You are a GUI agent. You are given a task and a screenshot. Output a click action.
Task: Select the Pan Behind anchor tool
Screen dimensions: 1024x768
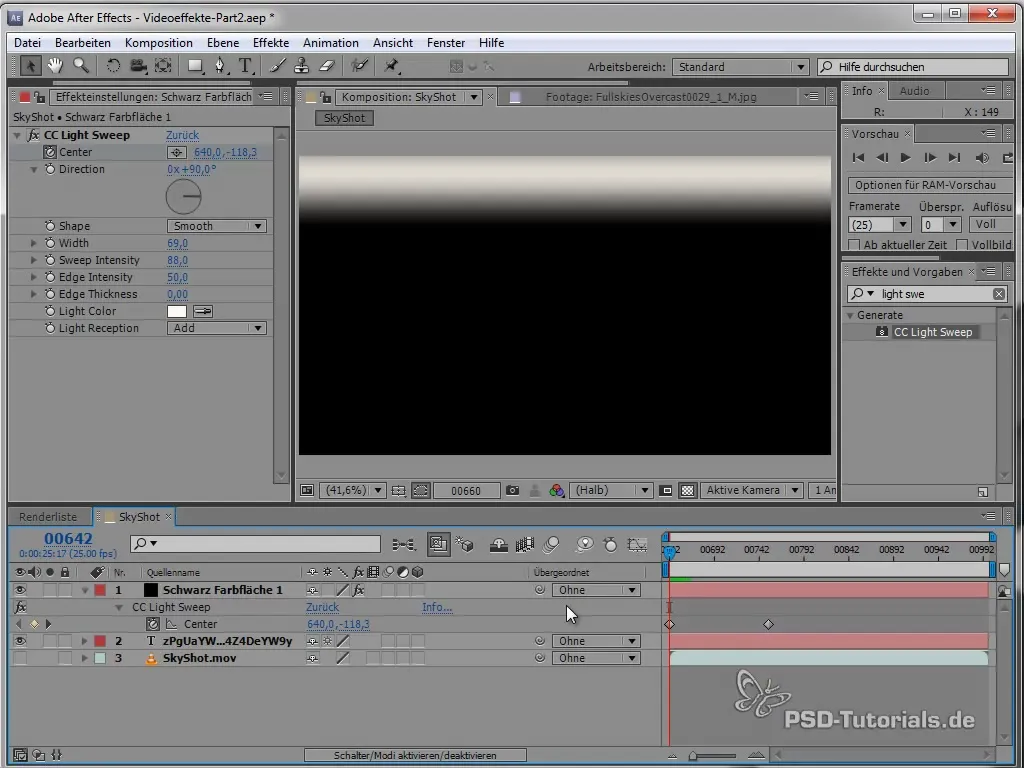163,66
